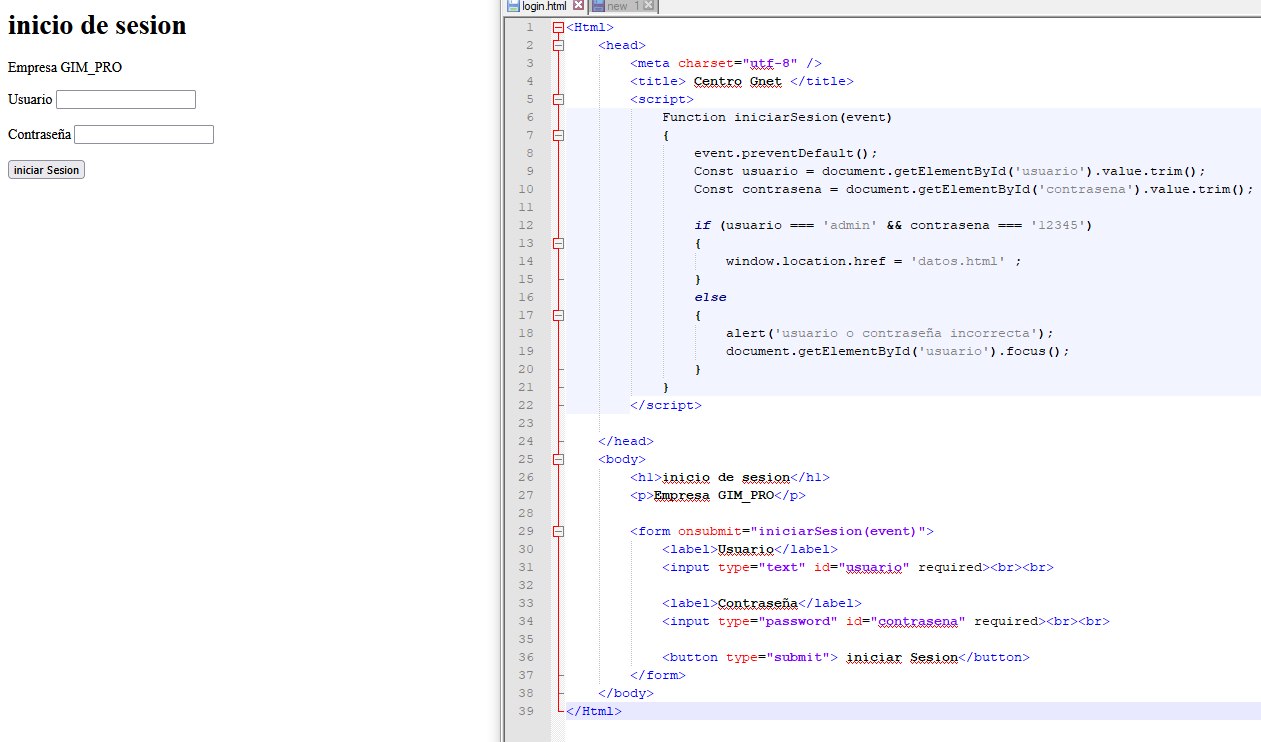Click line number 39 in the gutter

[527, 712]
